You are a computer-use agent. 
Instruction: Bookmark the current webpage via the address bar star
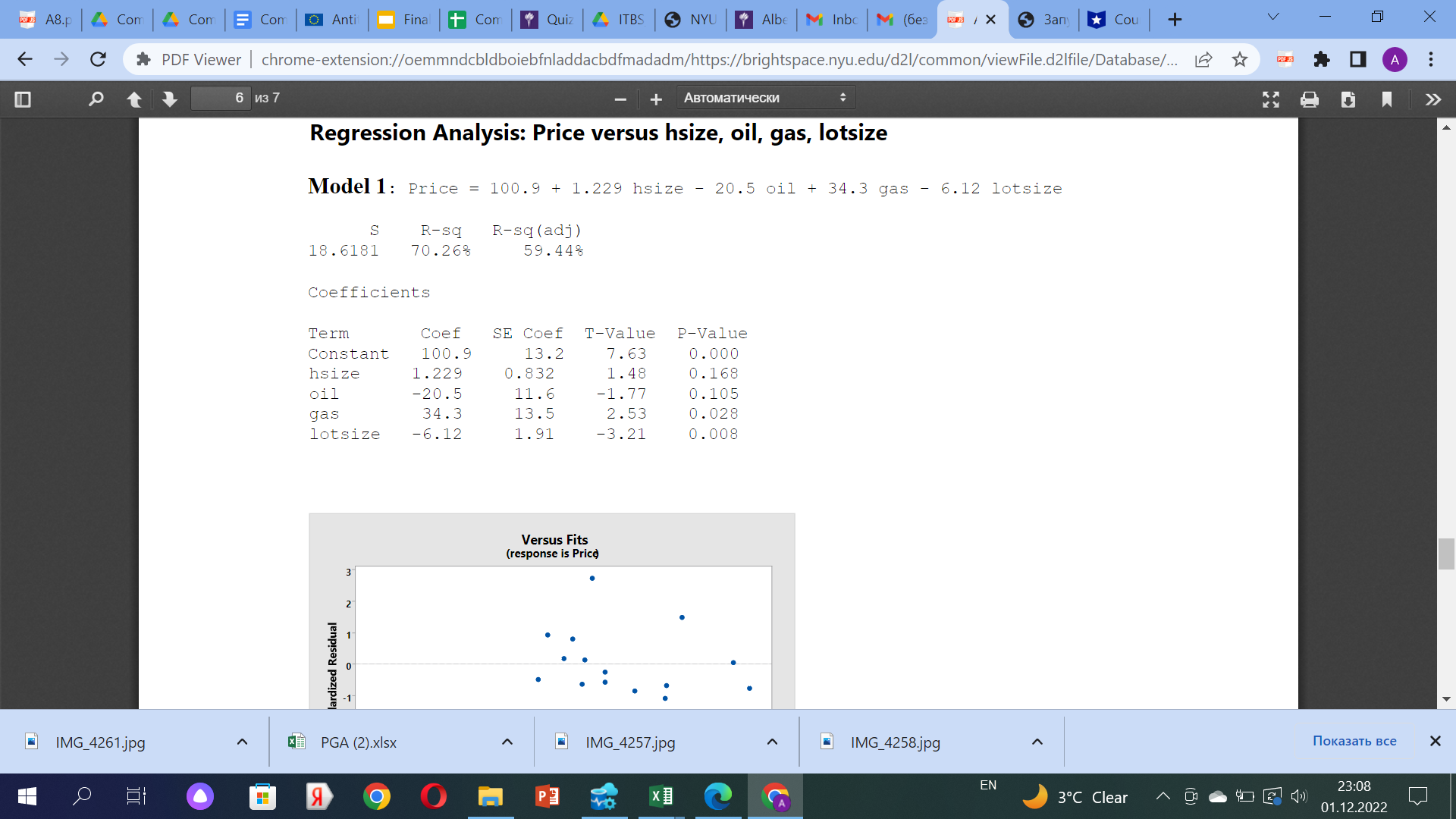point(1241,59)
